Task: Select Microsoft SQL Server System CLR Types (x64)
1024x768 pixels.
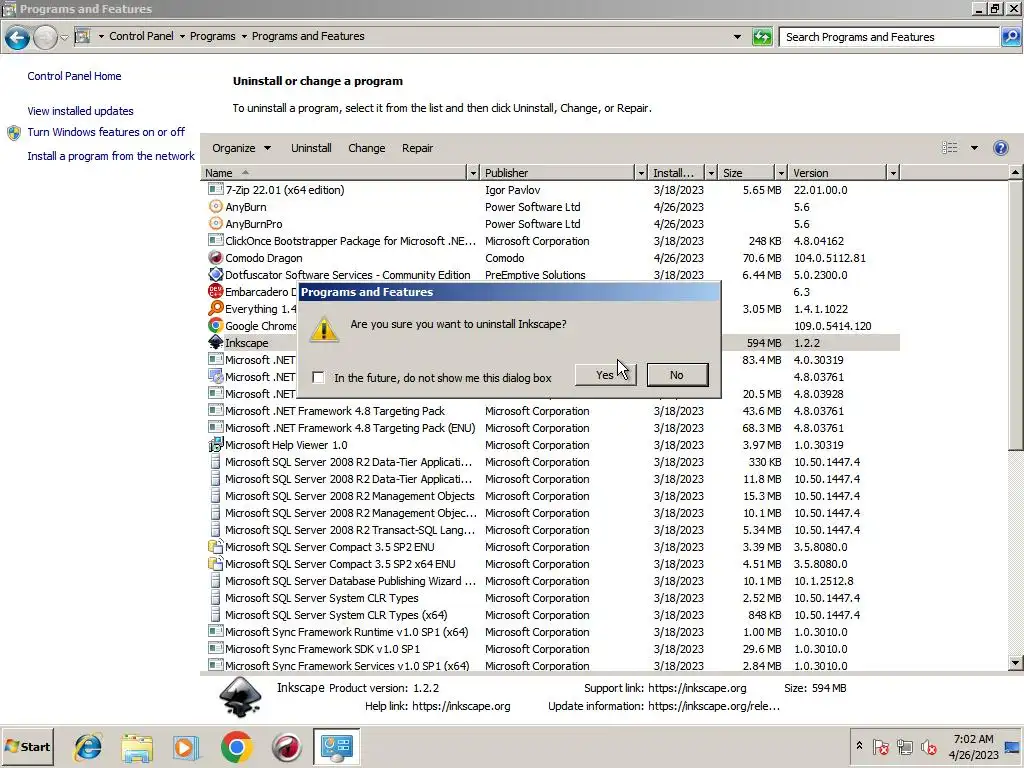Action: click(550, 615)
